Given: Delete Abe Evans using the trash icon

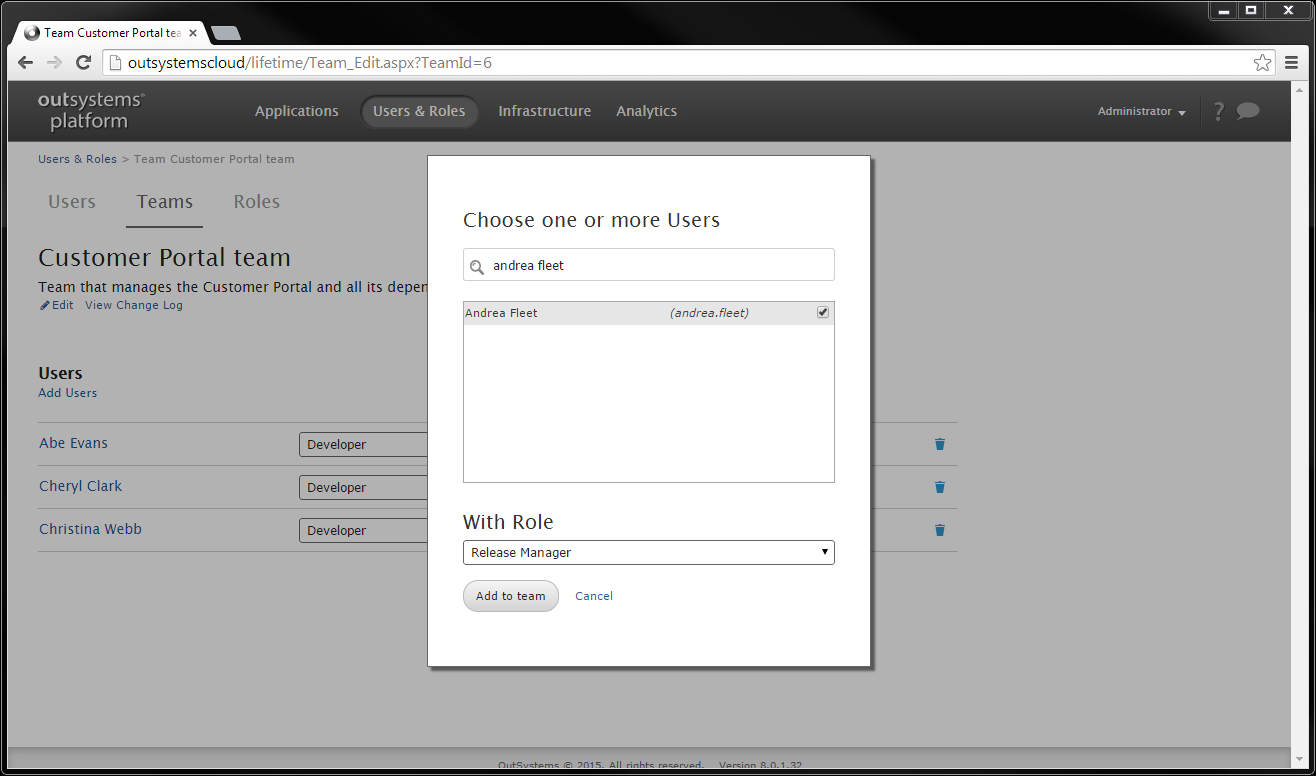Looking at the screenshot, I should 939,444.
